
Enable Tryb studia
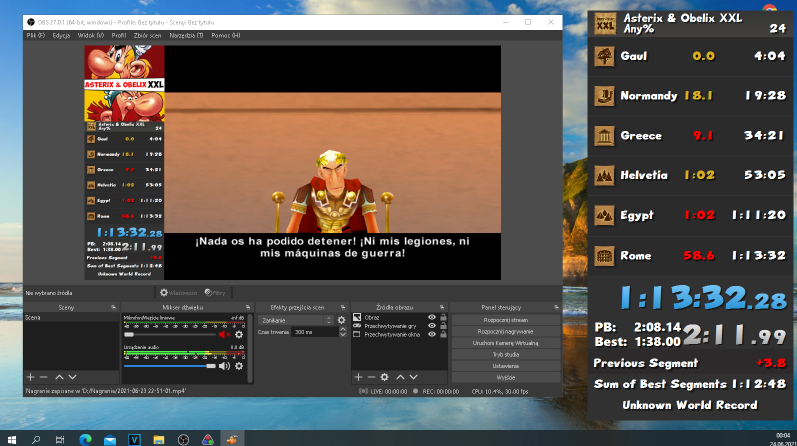[506, 354]
